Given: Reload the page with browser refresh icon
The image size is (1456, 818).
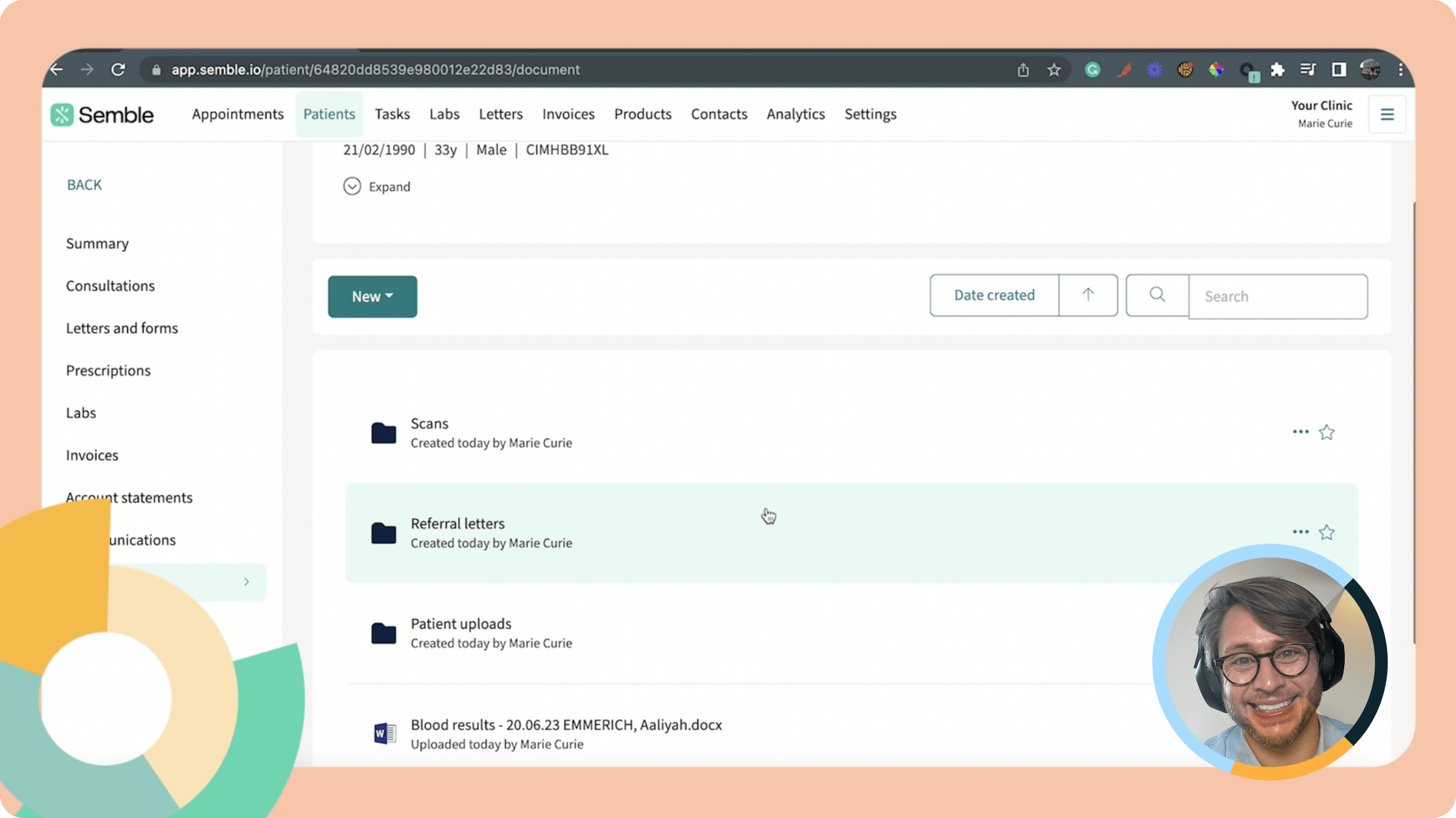Looking at the screenshot, I should tap(118, 69).
